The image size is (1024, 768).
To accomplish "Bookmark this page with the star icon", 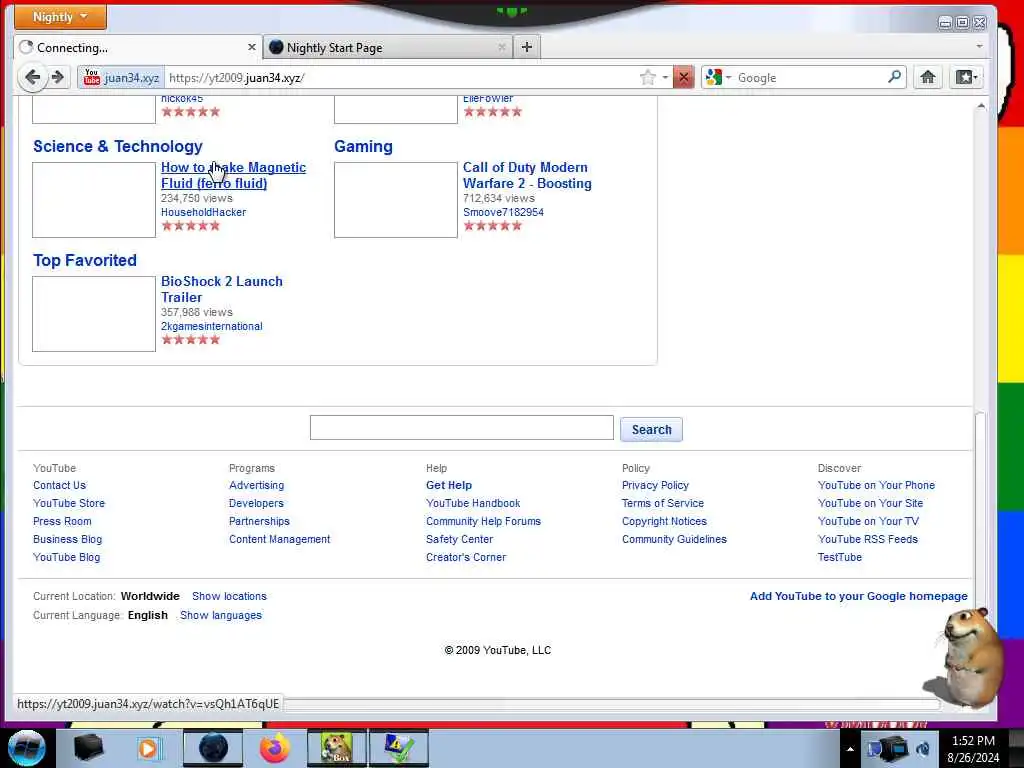I will pyautogui.click(x=647, y=78).
